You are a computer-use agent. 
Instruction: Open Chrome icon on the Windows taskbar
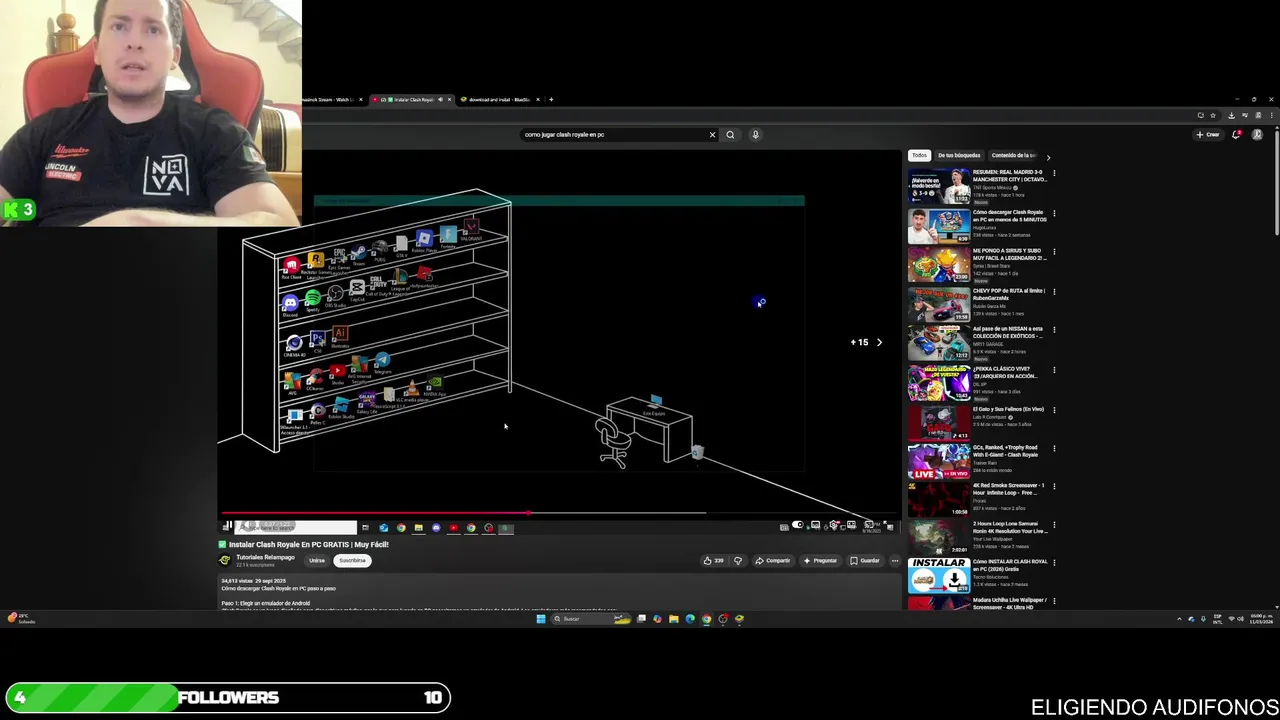[706, 619]
